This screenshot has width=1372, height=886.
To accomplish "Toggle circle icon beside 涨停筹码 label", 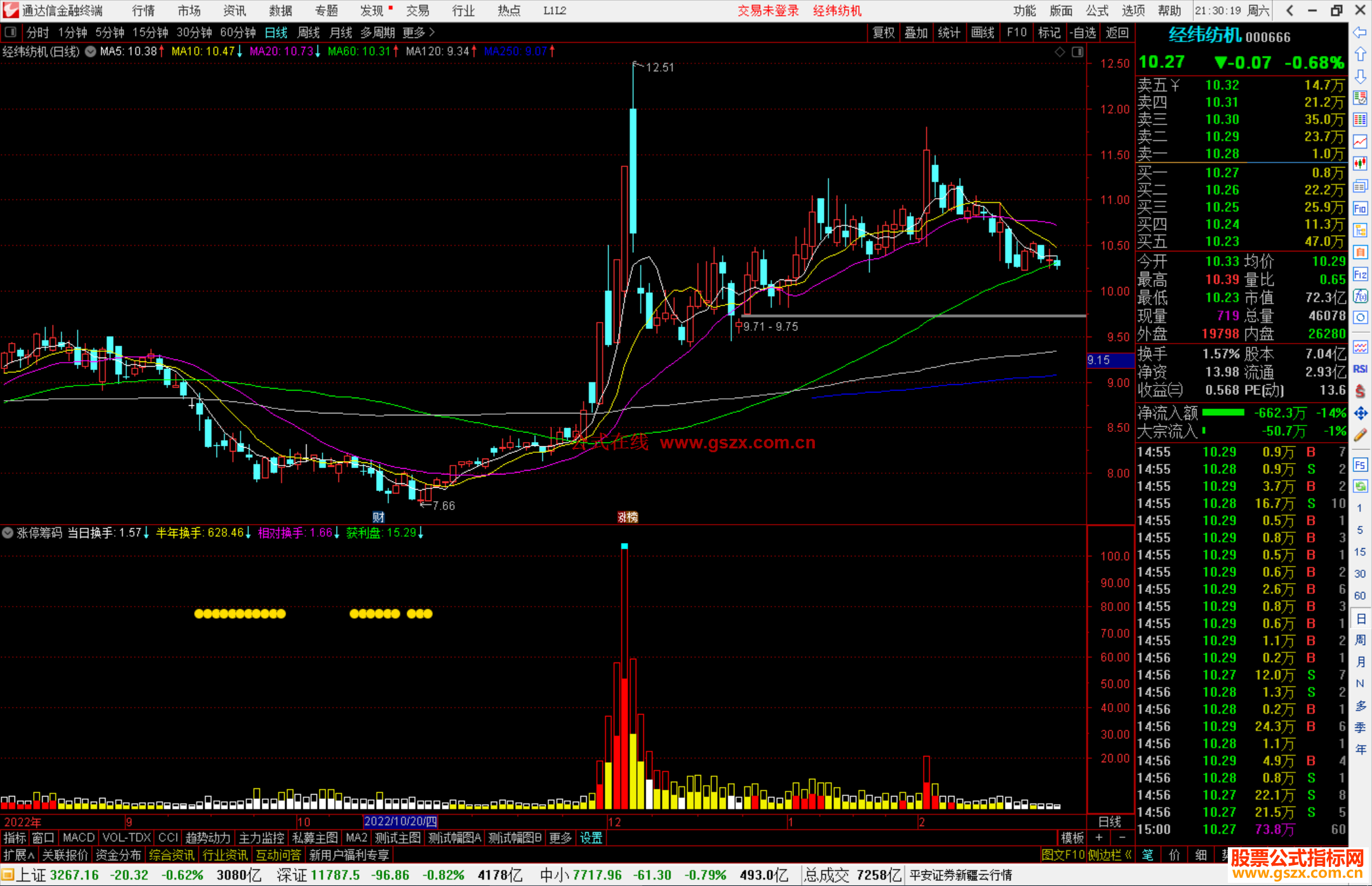I will pos(8,533).
